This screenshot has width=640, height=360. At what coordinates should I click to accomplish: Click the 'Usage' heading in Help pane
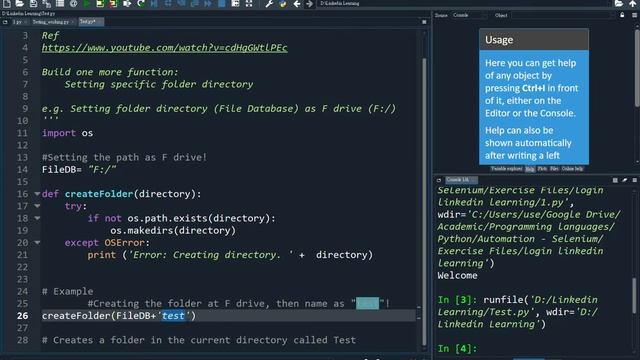coord(499,40)
